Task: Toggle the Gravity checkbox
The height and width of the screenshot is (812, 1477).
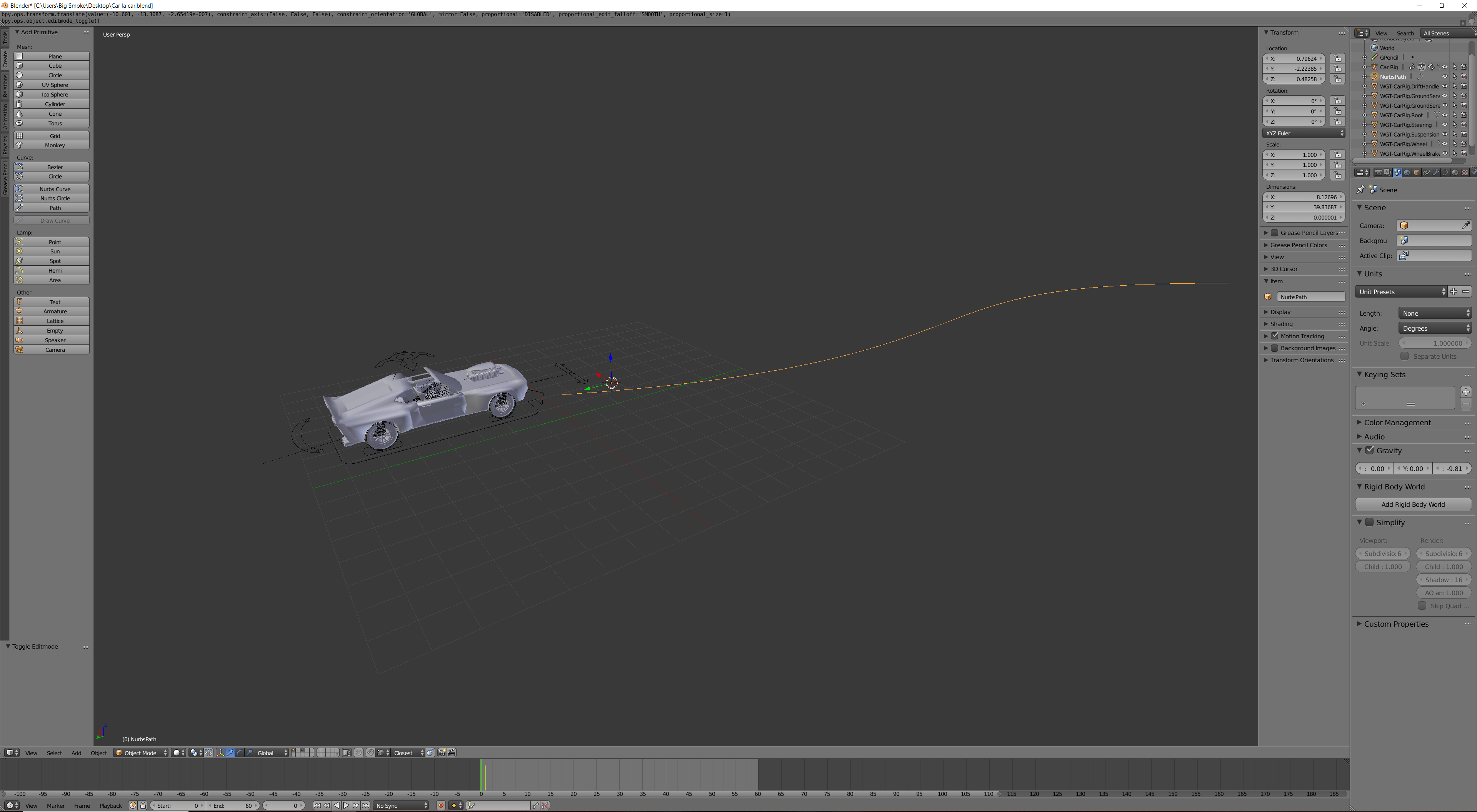Action: pos(1370,451)
